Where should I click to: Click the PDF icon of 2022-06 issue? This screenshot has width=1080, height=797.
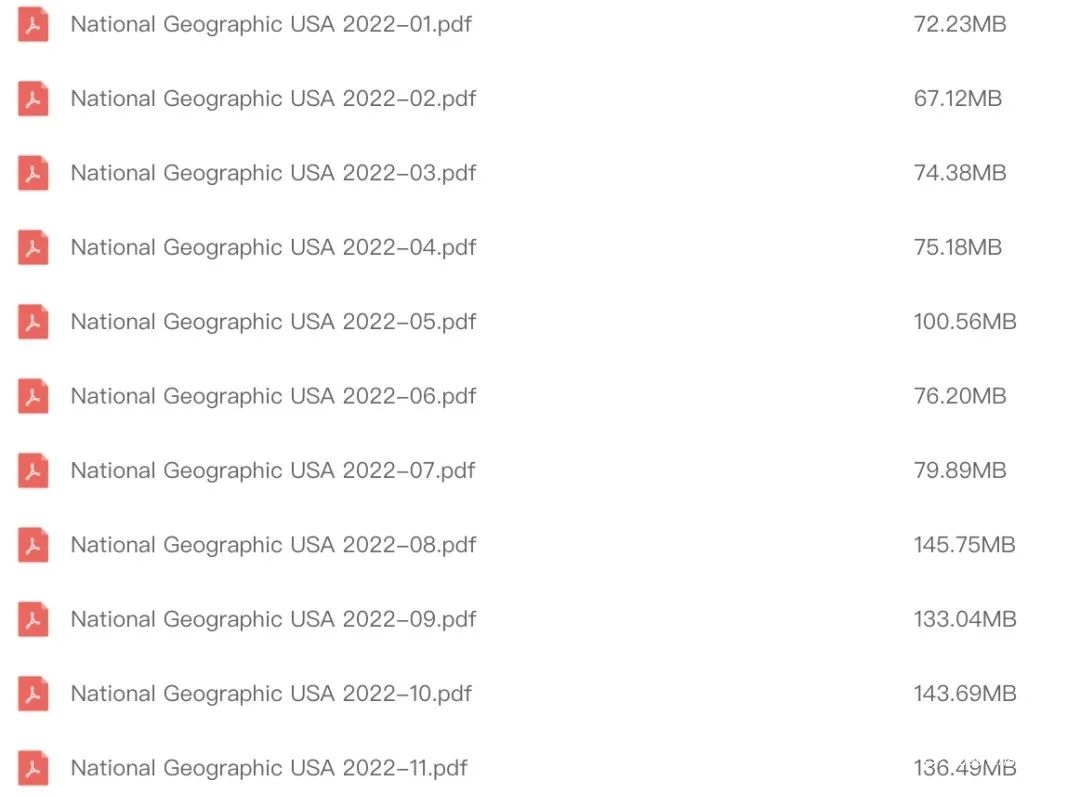34,396
